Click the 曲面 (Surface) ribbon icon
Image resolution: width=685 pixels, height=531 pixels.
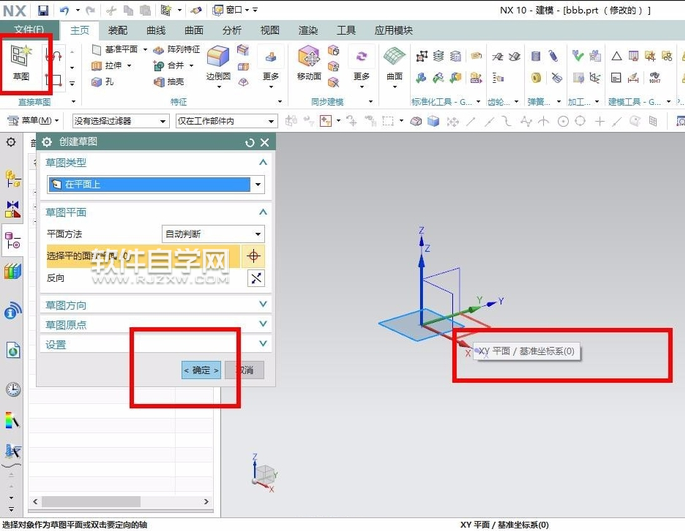395,60
